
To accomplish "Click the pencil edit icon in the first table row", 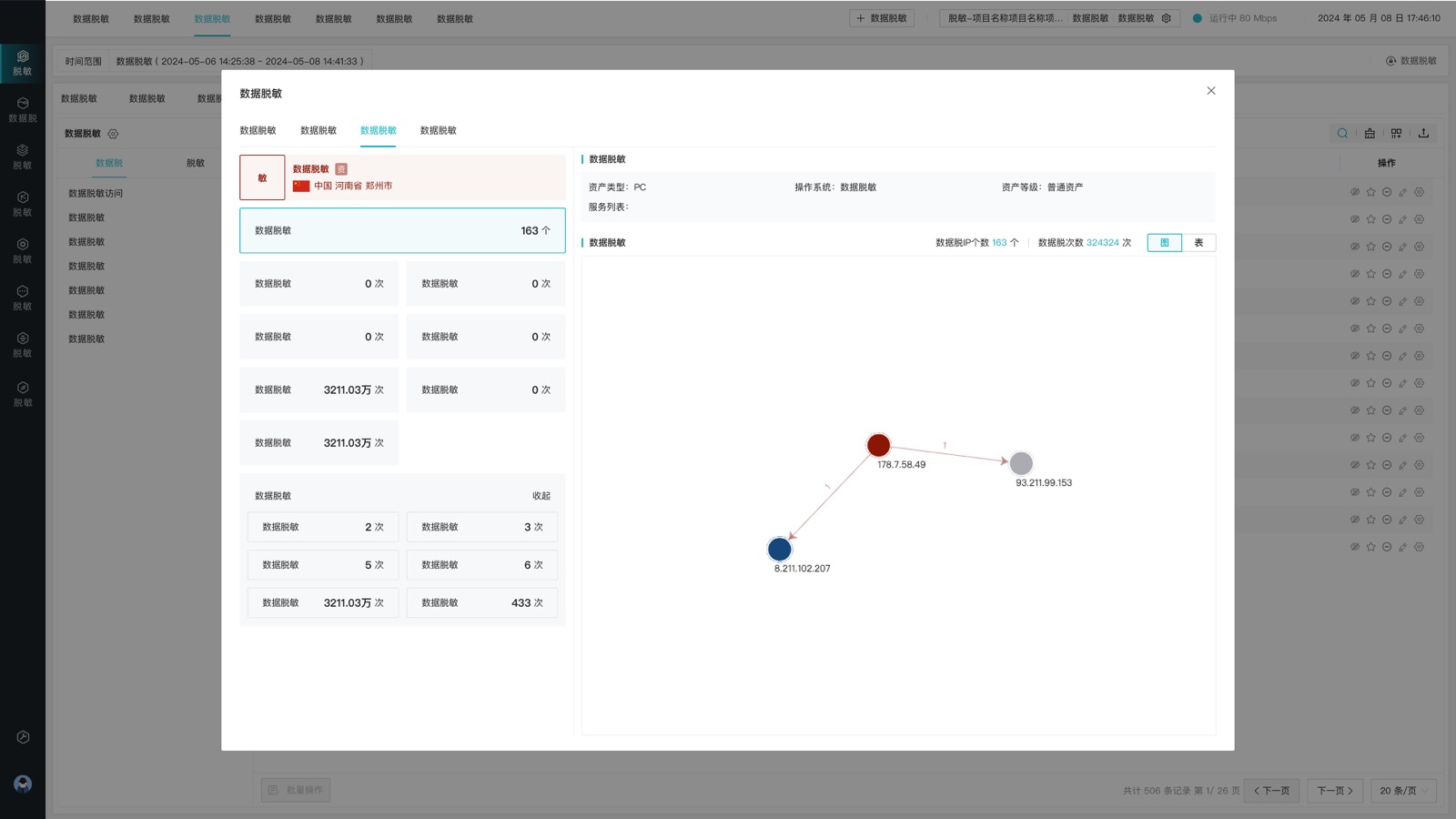I will tap(1402, 192).
